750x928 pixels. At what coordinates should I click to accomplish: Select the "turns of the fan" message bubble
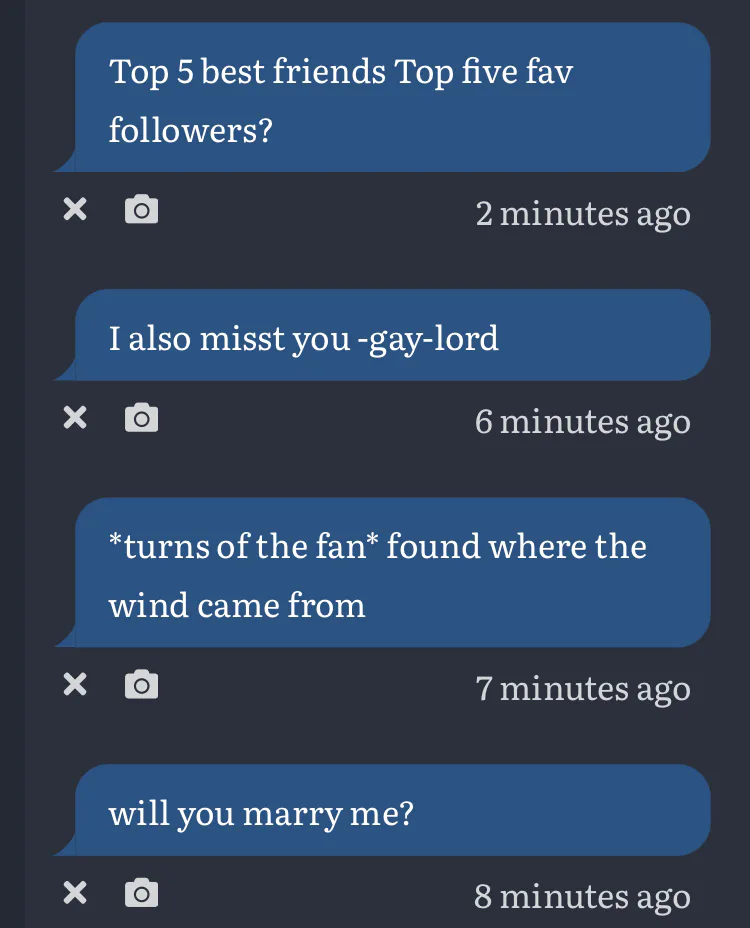click(x=392, y=574)
